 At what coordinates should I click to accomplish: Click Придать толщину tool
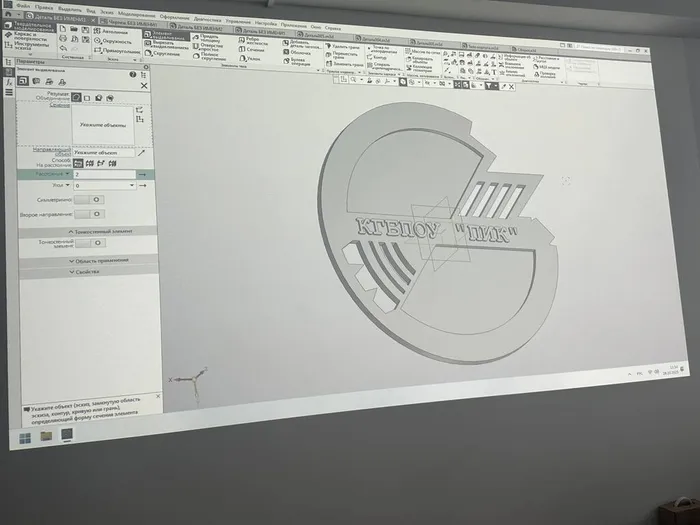(x=206, y=39)
